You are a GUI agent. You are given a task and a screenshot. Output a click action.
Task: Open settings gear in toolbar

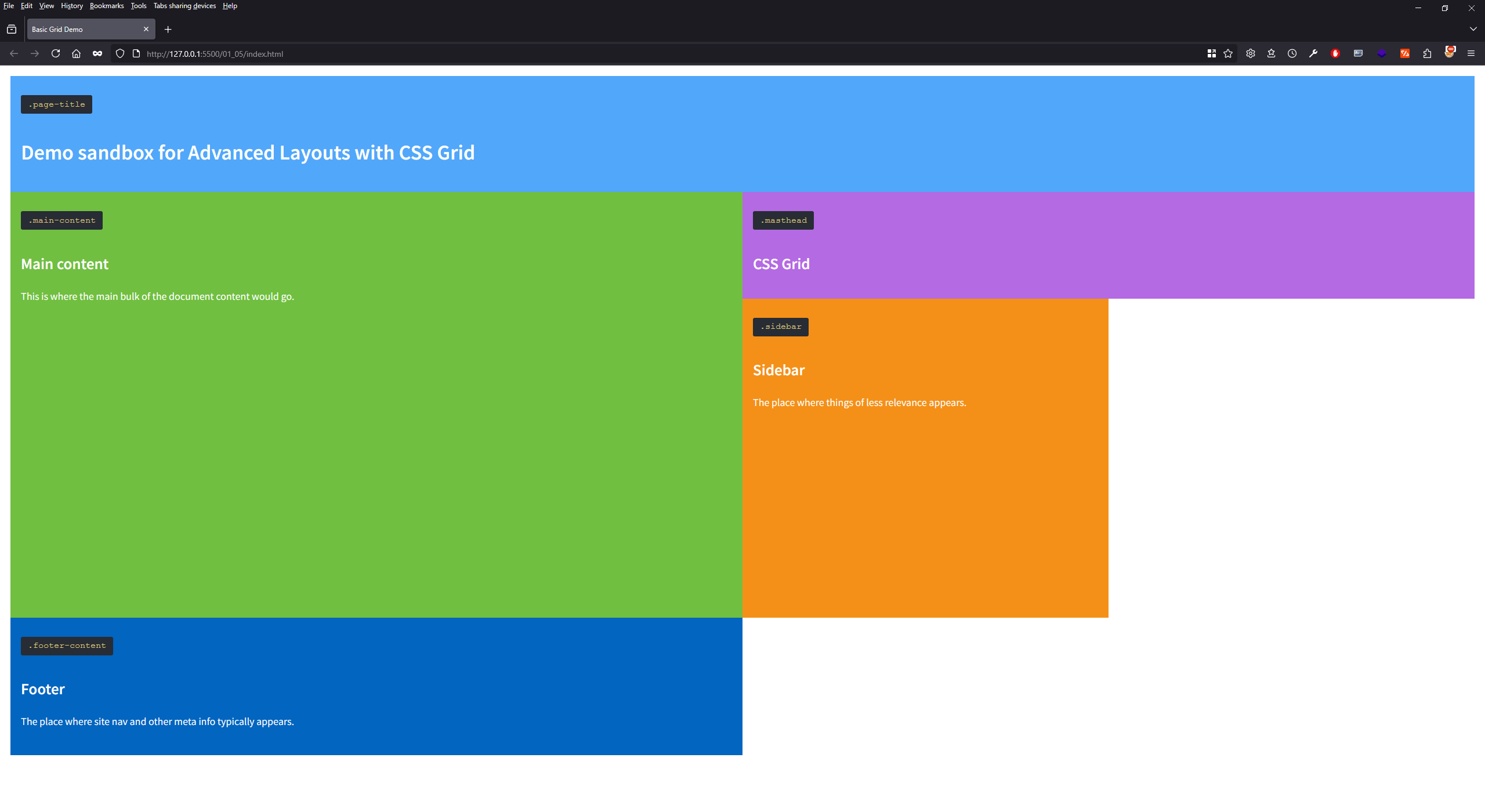[x=1251, y=53]
